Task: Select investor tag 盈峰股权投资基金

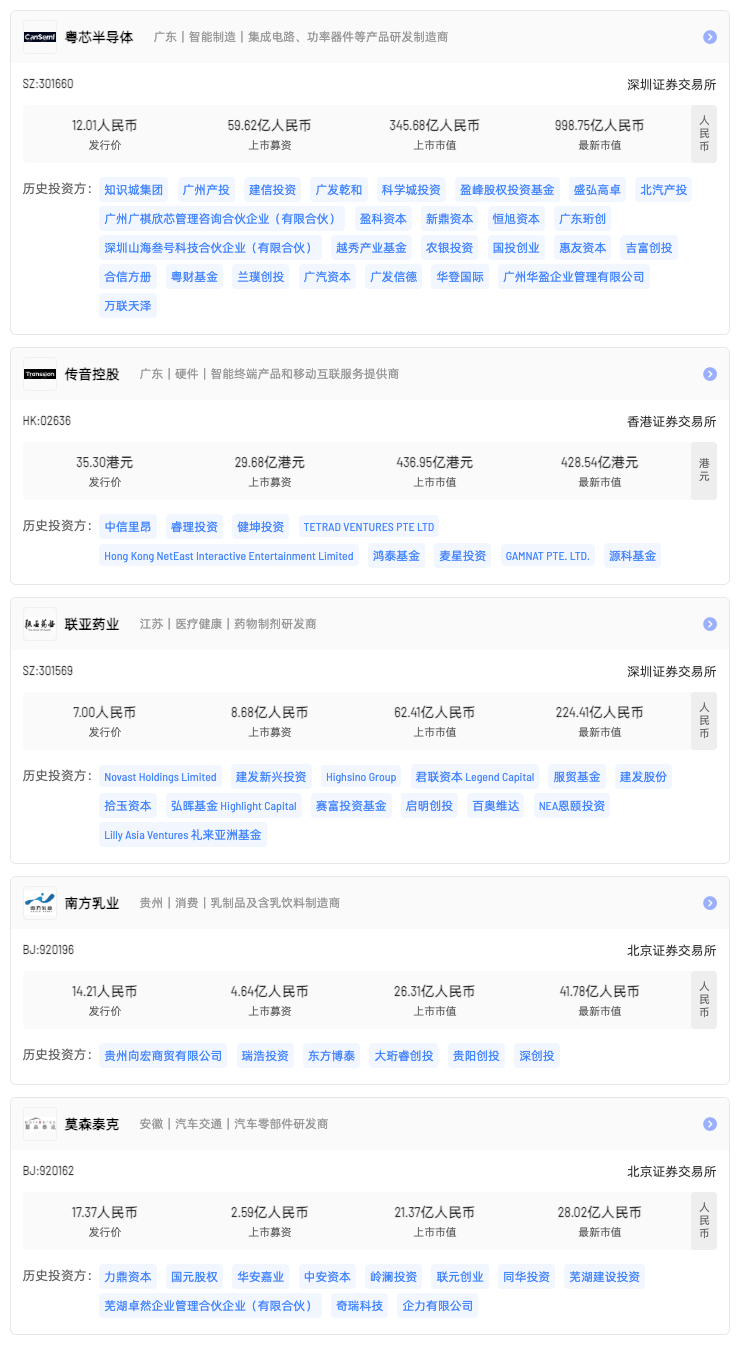Action: pyautogui.click(x=507, y=190)
